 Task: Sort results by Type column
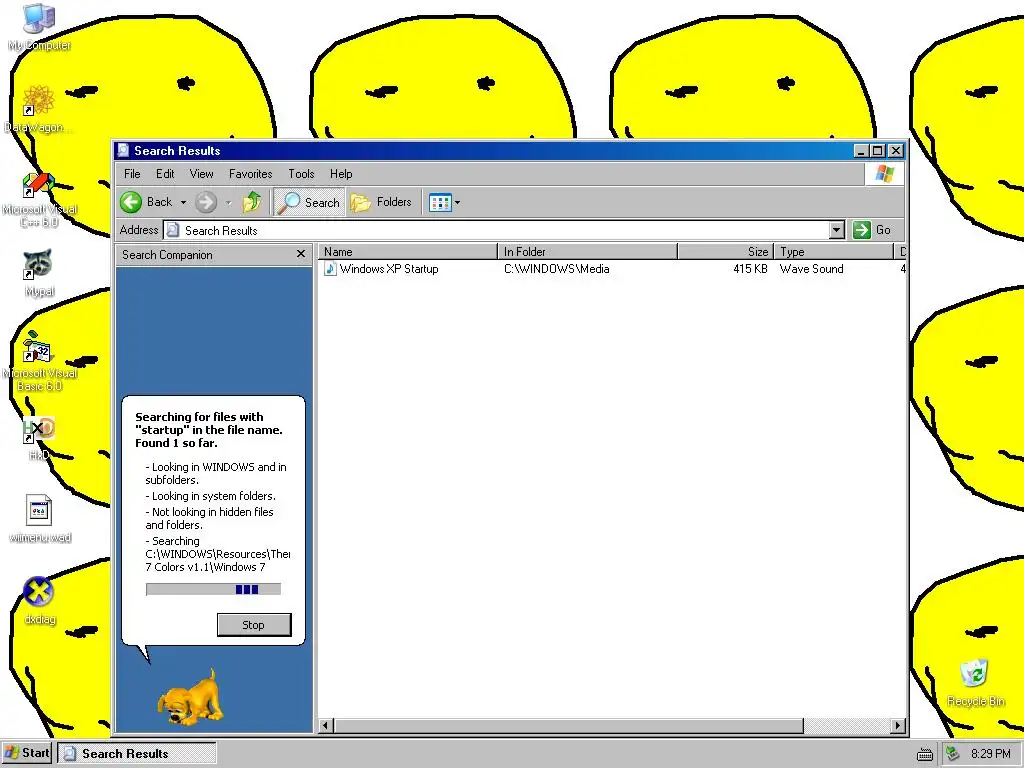click(x=833, y=251)
